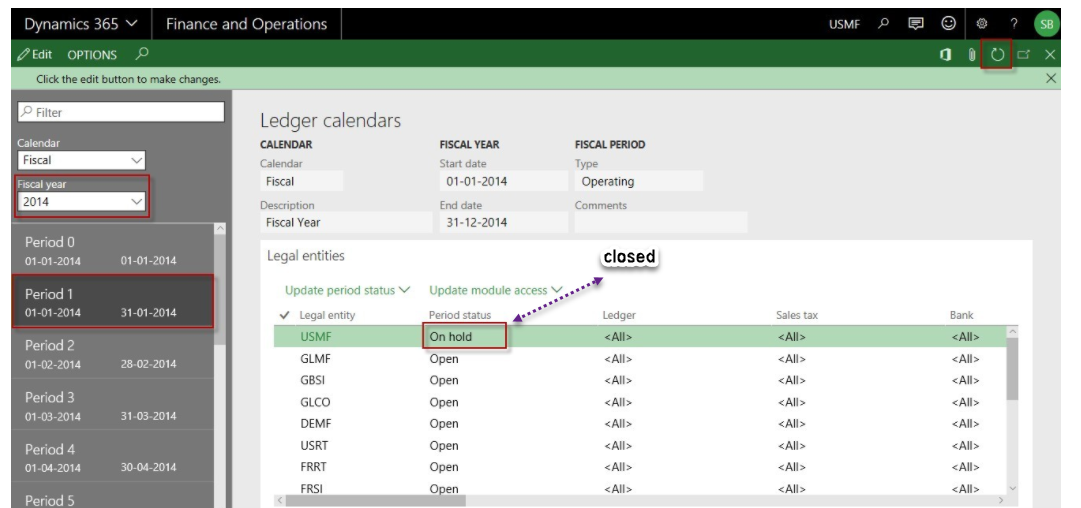Open the OPTIONS menu

[x=92, y=54]
